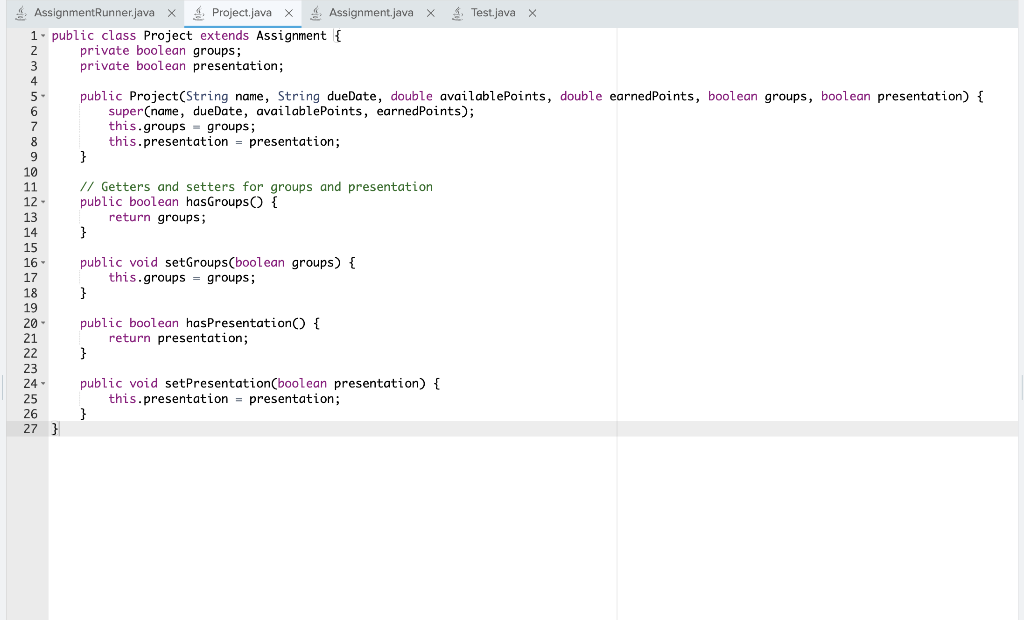Click 'this.groups = groups;' on line 17
Image resolution: width=1024 pixels, height=620 pixels.
pyautogui.click(x=182, y=278)
